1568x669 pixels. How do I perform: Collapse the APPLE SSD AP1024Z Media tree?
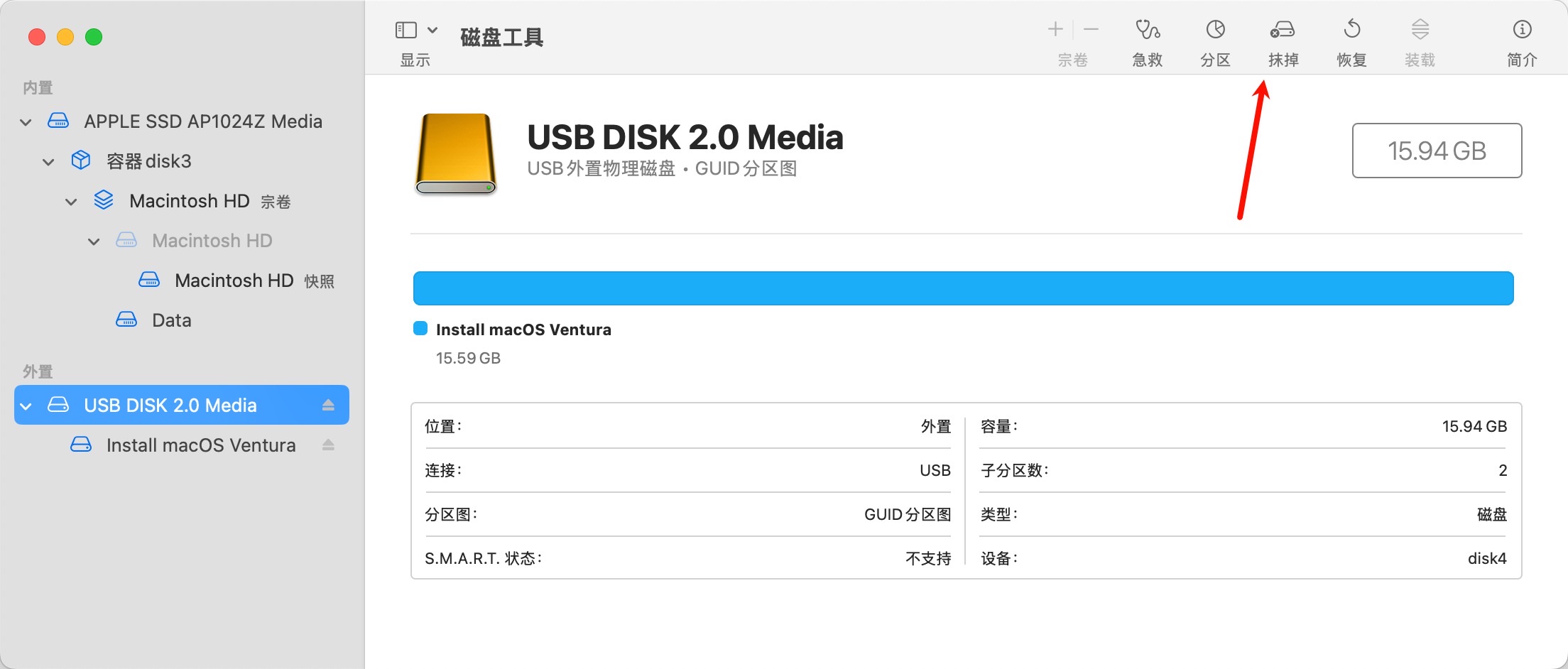point(26,122)
